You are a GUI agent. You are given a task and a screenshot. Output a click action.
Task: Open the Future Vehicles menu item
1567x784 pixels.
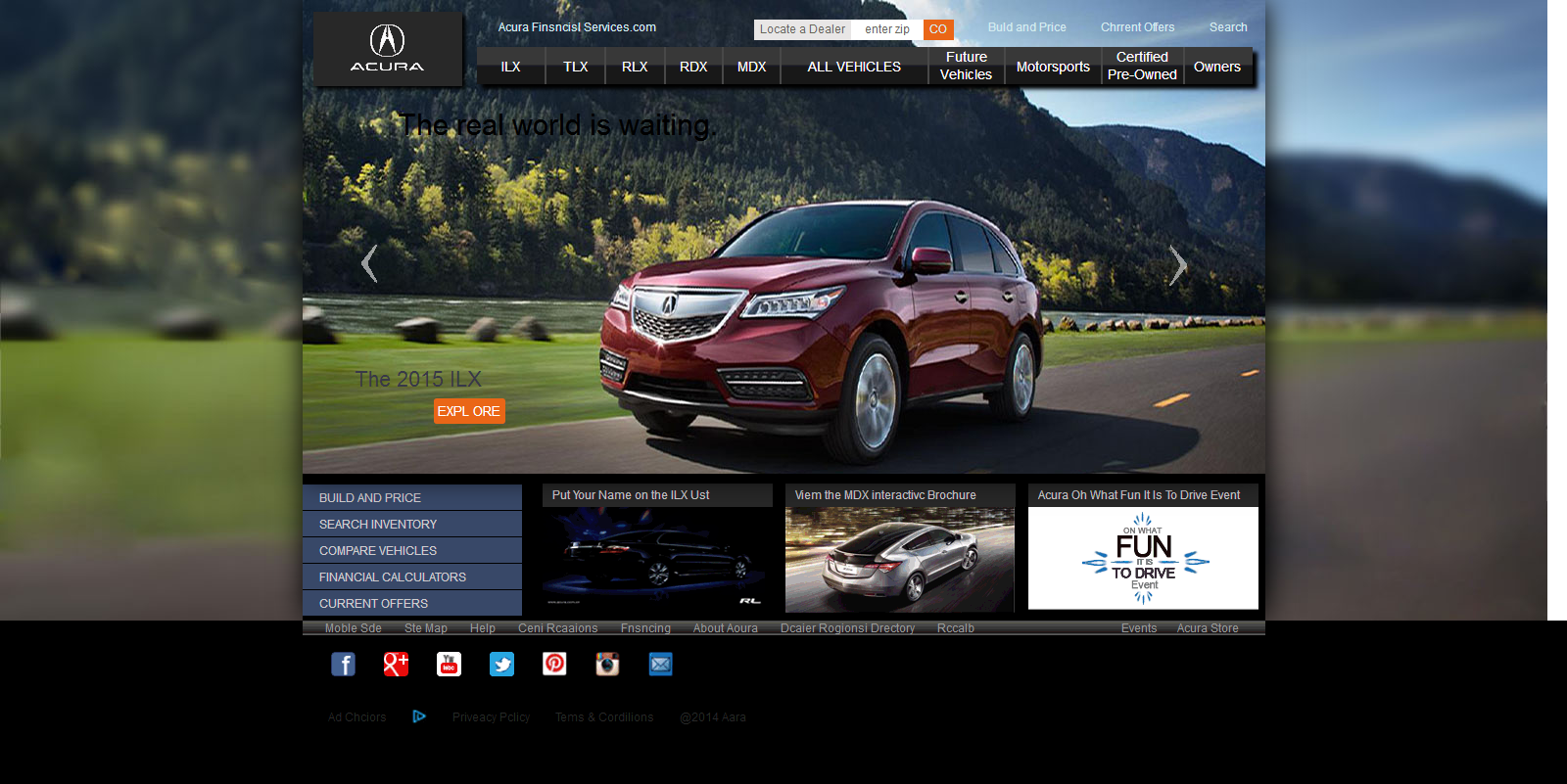[x=967, y=66]
